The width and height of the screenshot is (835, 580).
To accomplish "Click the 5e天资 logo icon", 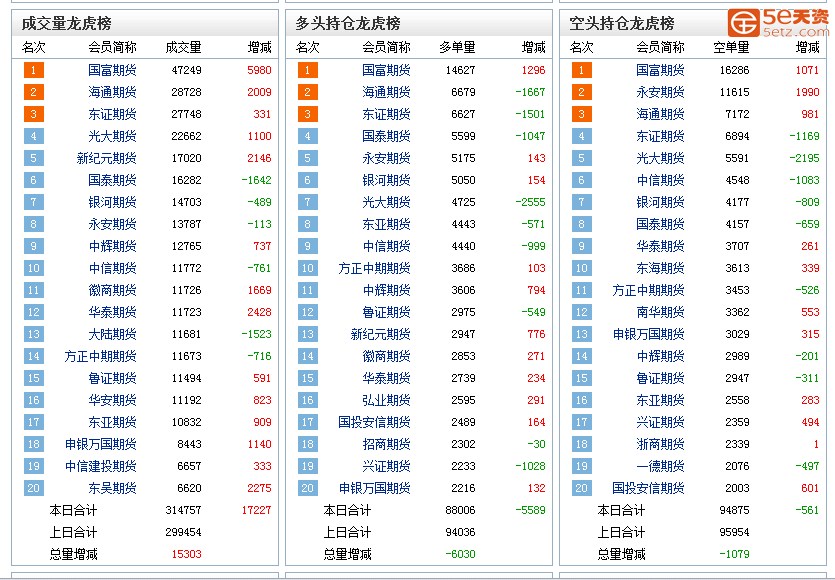I will pyautogui.click(x=744, y=23).
